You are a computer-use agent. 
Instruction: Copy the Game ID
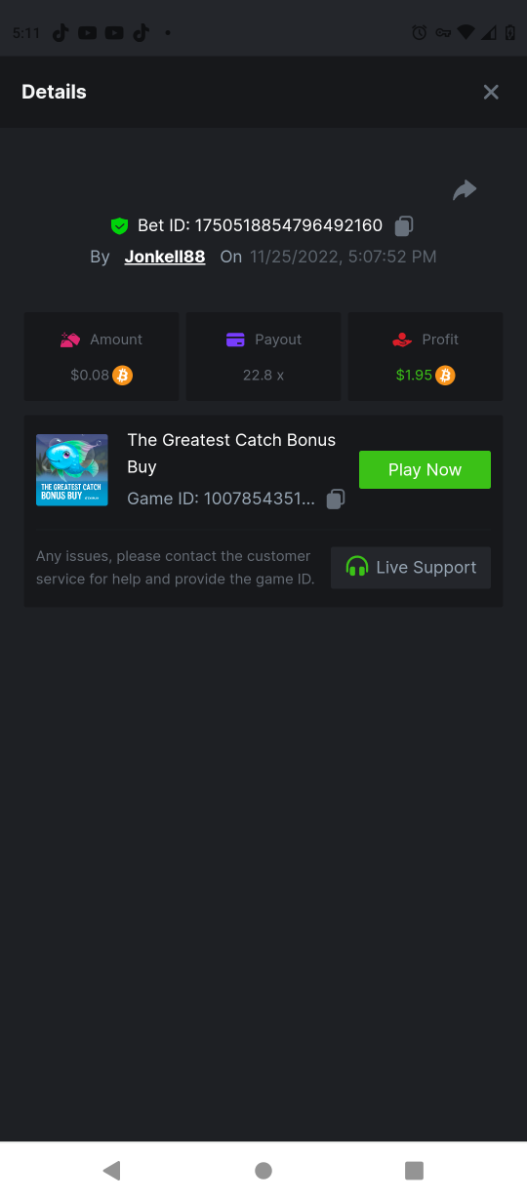pos(336,499)
